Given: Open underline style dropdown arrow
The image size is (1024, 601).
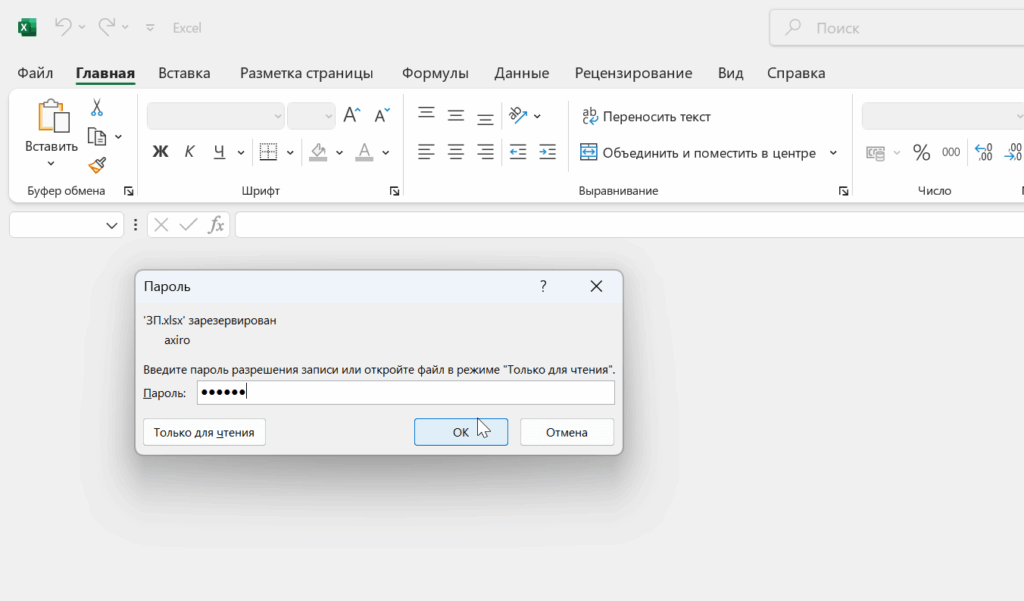Looking at the screenshot, I should point(240,153).
